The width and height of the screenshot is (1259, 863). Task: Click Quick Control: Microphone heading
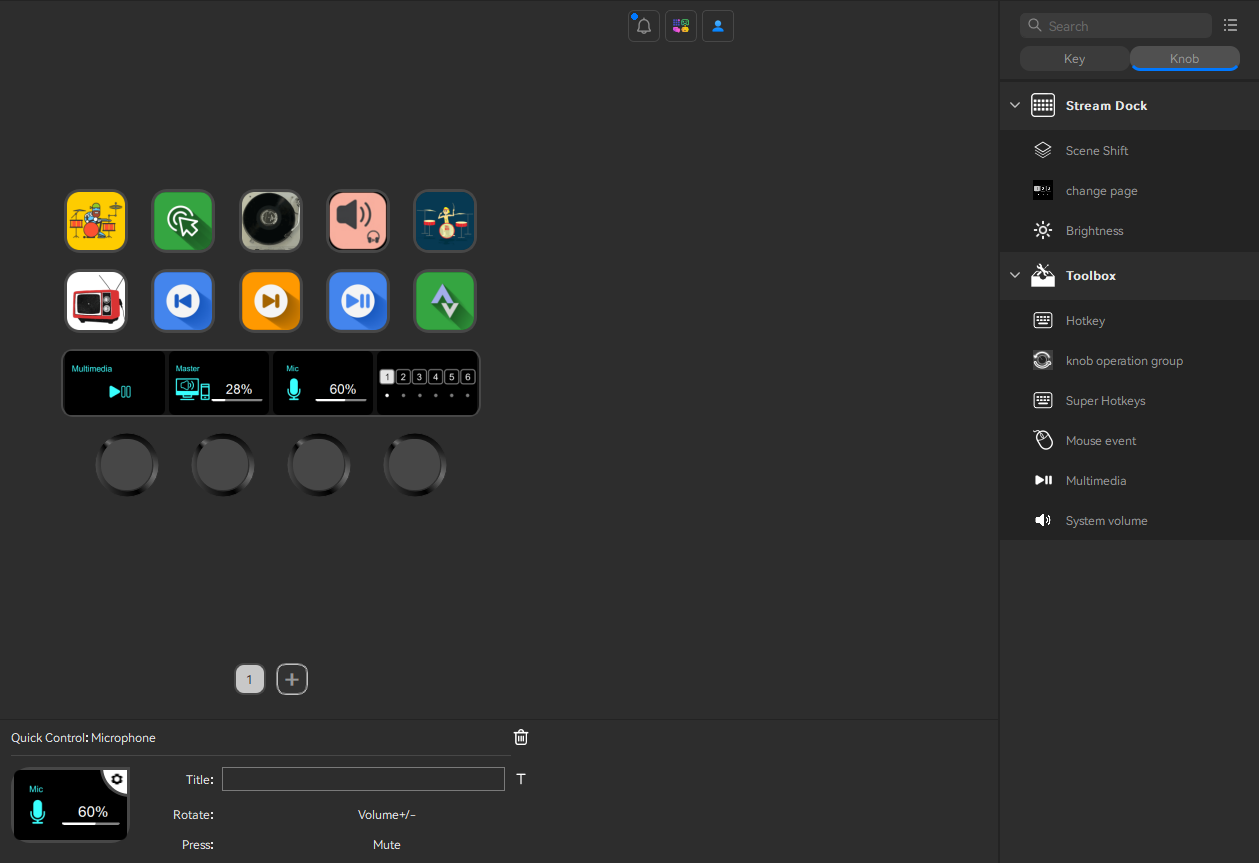click(83, 738)
